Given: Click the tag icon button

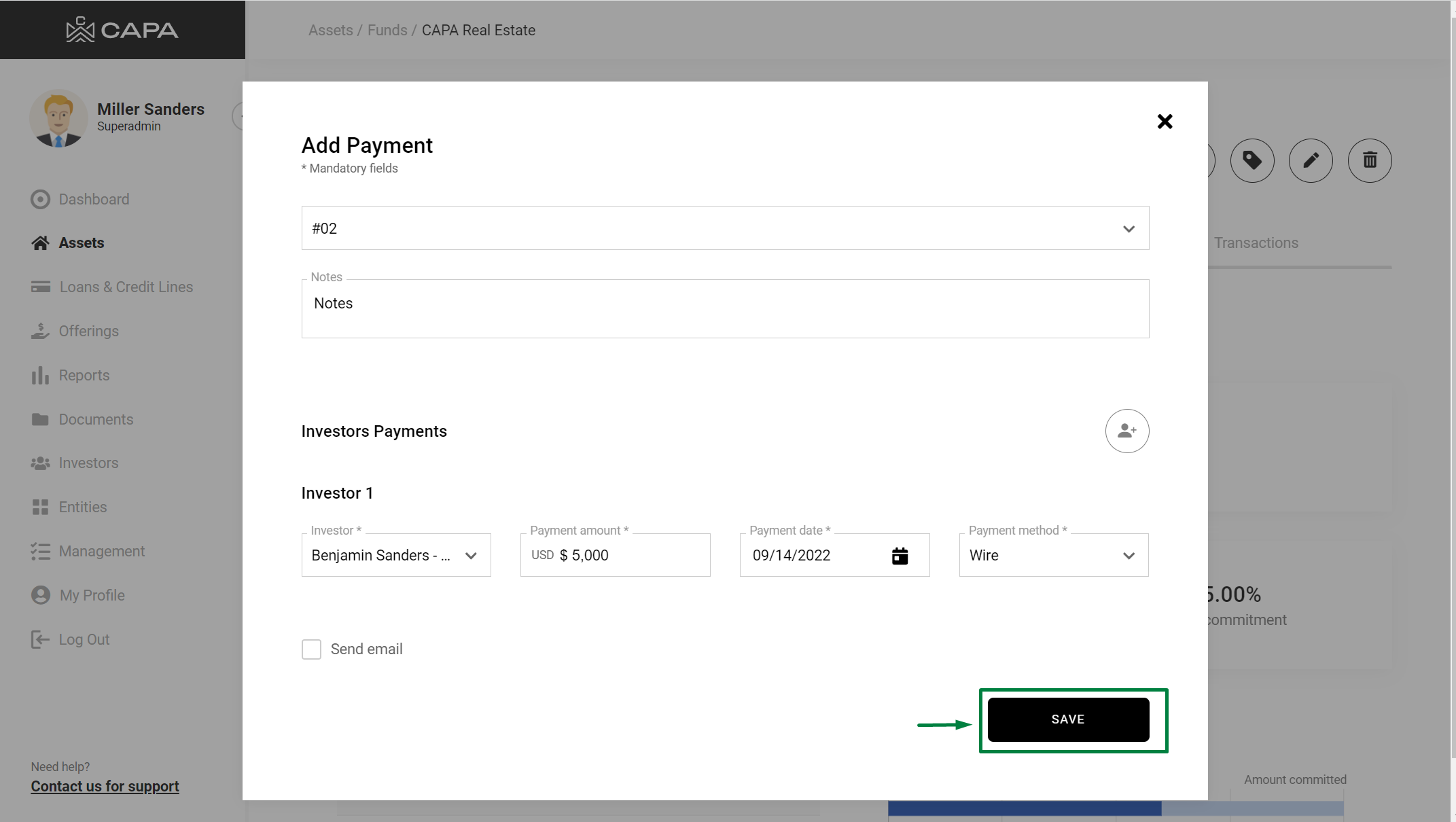Looking at the screenshot, I should pos(1251,161).
